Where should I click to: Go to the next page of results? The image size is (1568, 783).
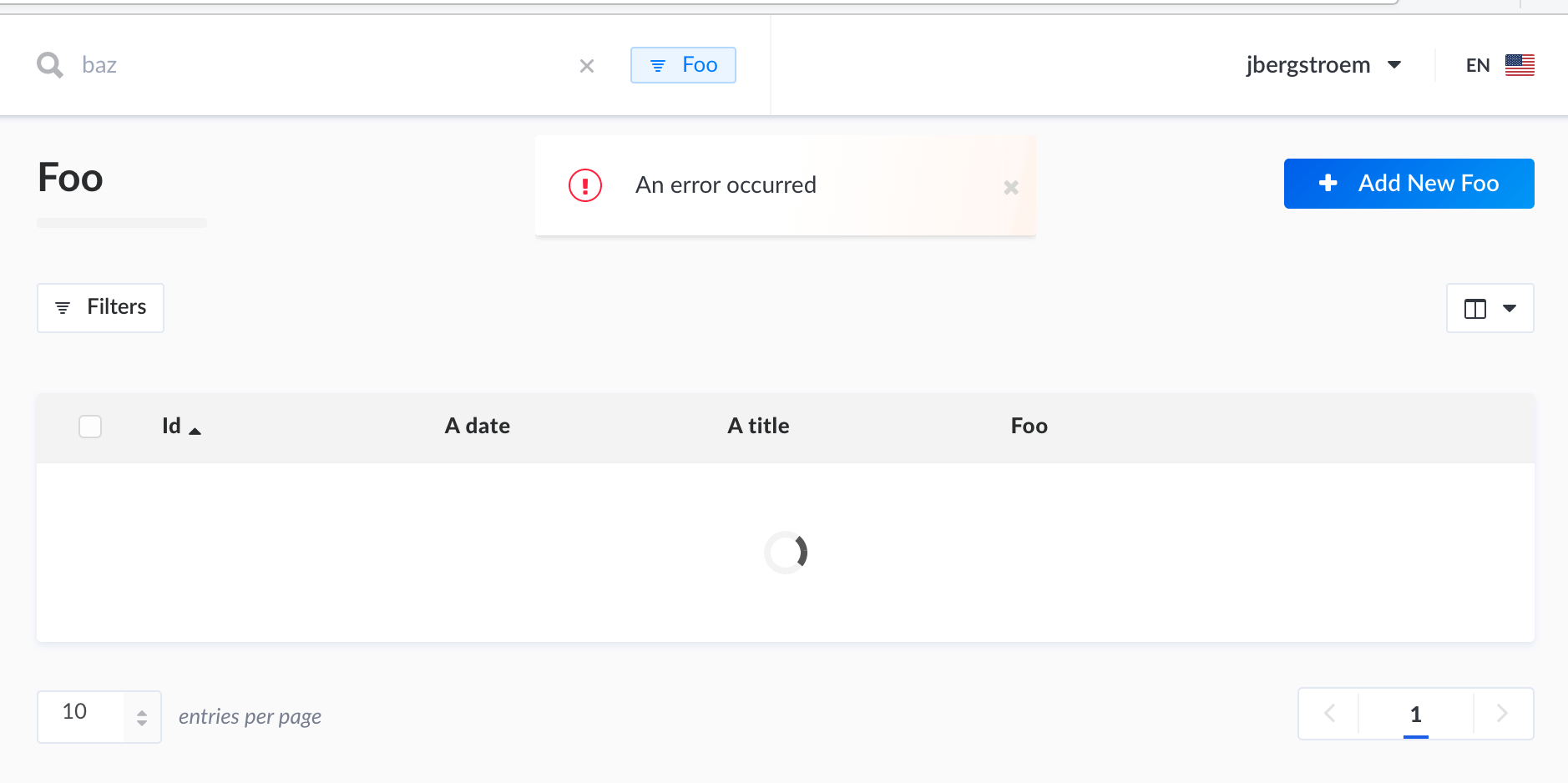(x=1503, y=714)
